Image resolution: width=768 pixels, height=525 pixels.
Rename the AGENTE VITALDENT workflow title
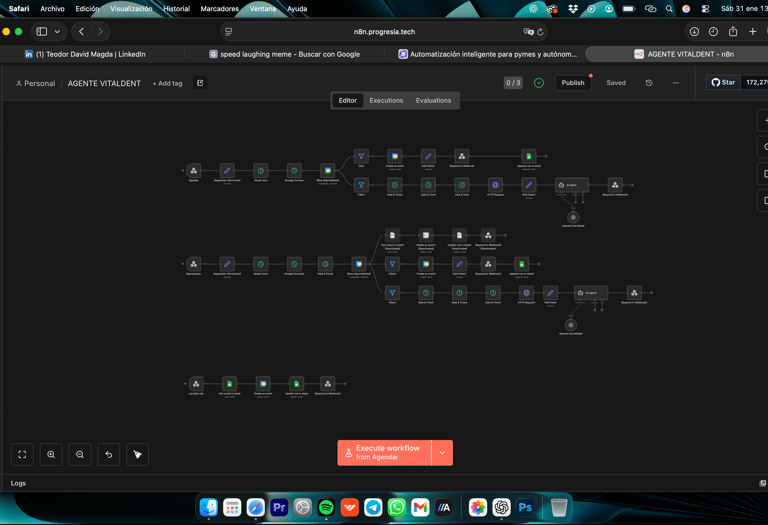[104, 83]
